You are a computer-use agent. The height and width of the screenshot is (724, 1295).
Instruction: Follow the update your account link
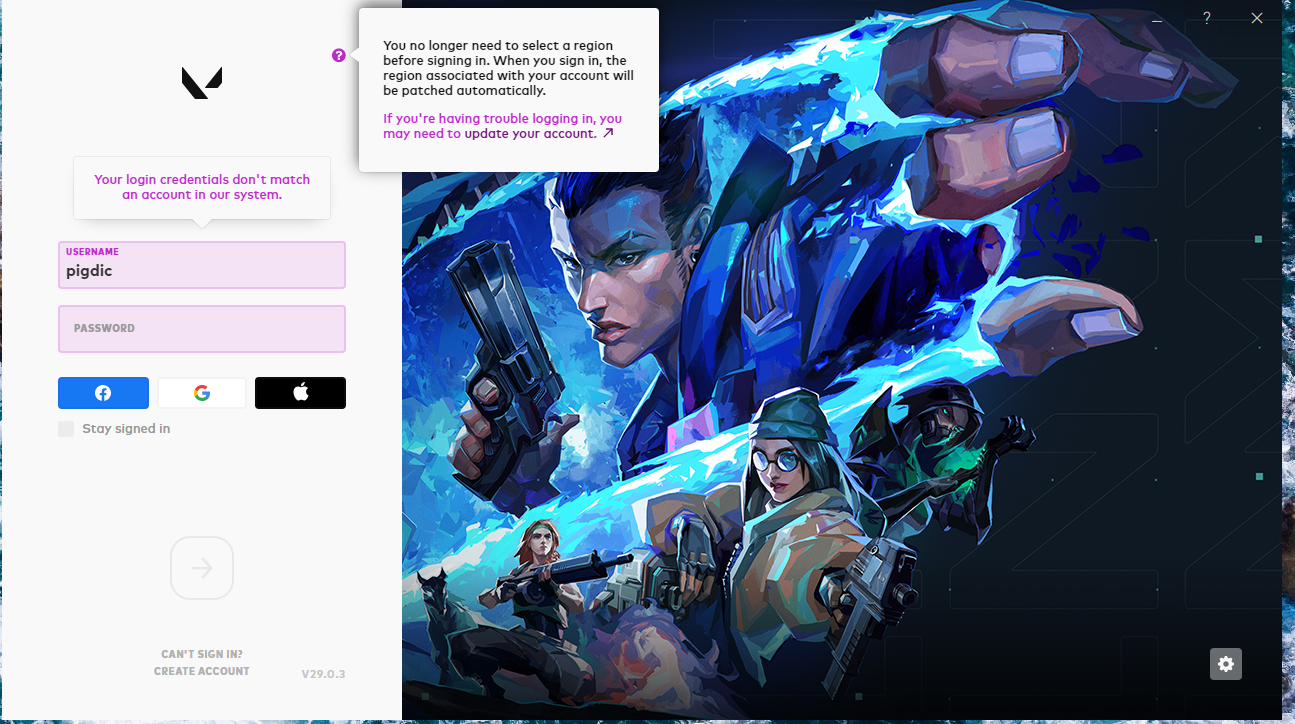(x=539, y=133)
